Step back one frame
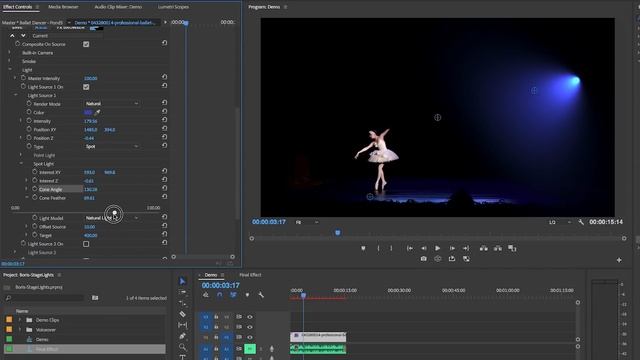The width and height of the screenshot is (640, 360). pos(424,248)
